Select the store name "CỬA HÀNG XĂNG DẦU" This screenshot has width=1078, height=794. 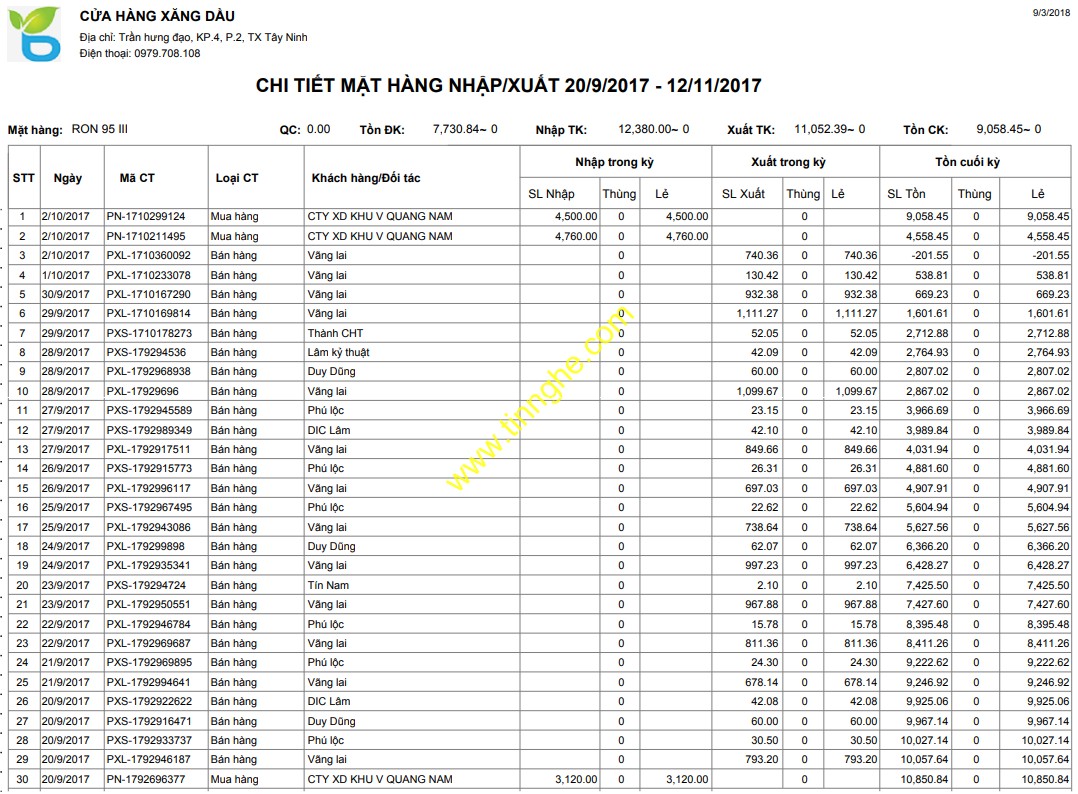click(x=157, y=16)
